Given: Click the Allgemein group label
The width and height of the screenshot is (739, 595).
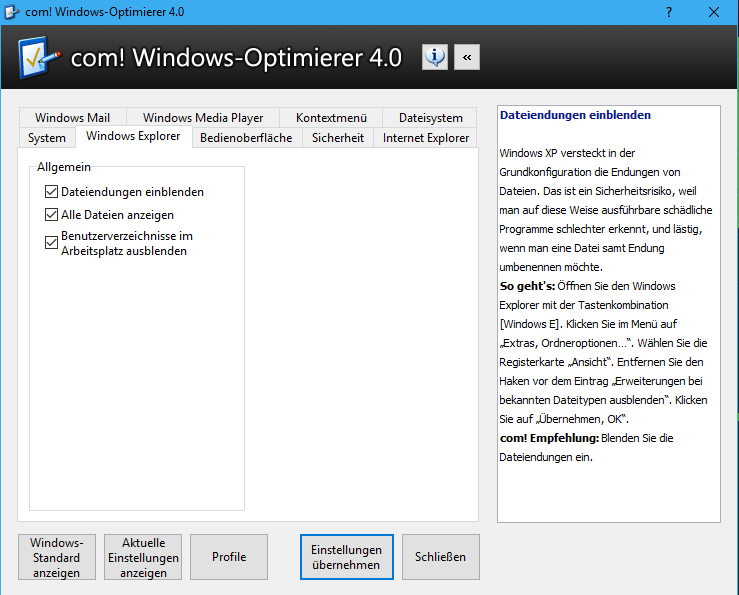Looking at the screenshot, I should tap(64, 167).
